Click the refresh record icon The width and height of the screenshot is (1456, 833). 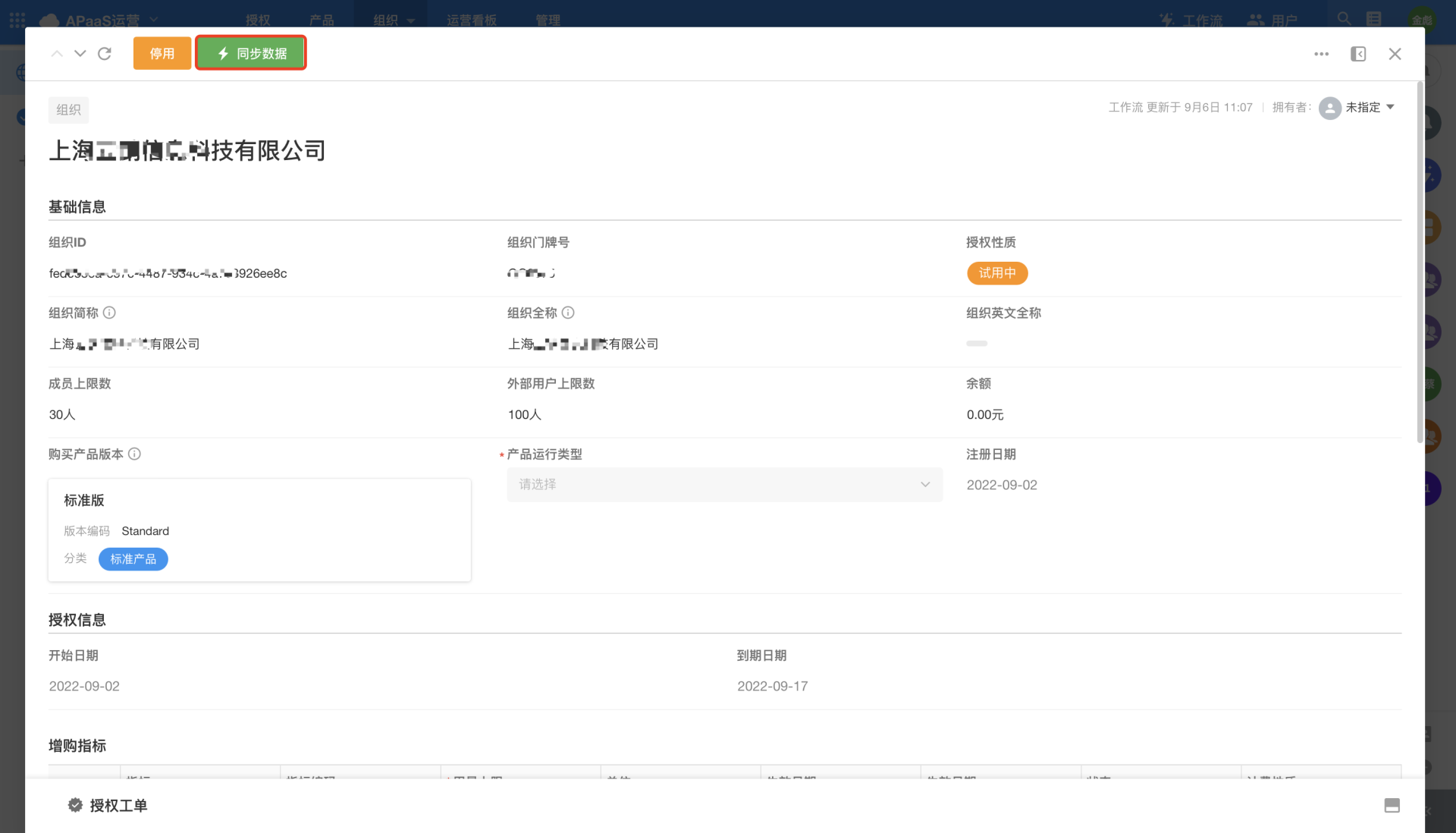pyautogui.click(x=105, y=54)
